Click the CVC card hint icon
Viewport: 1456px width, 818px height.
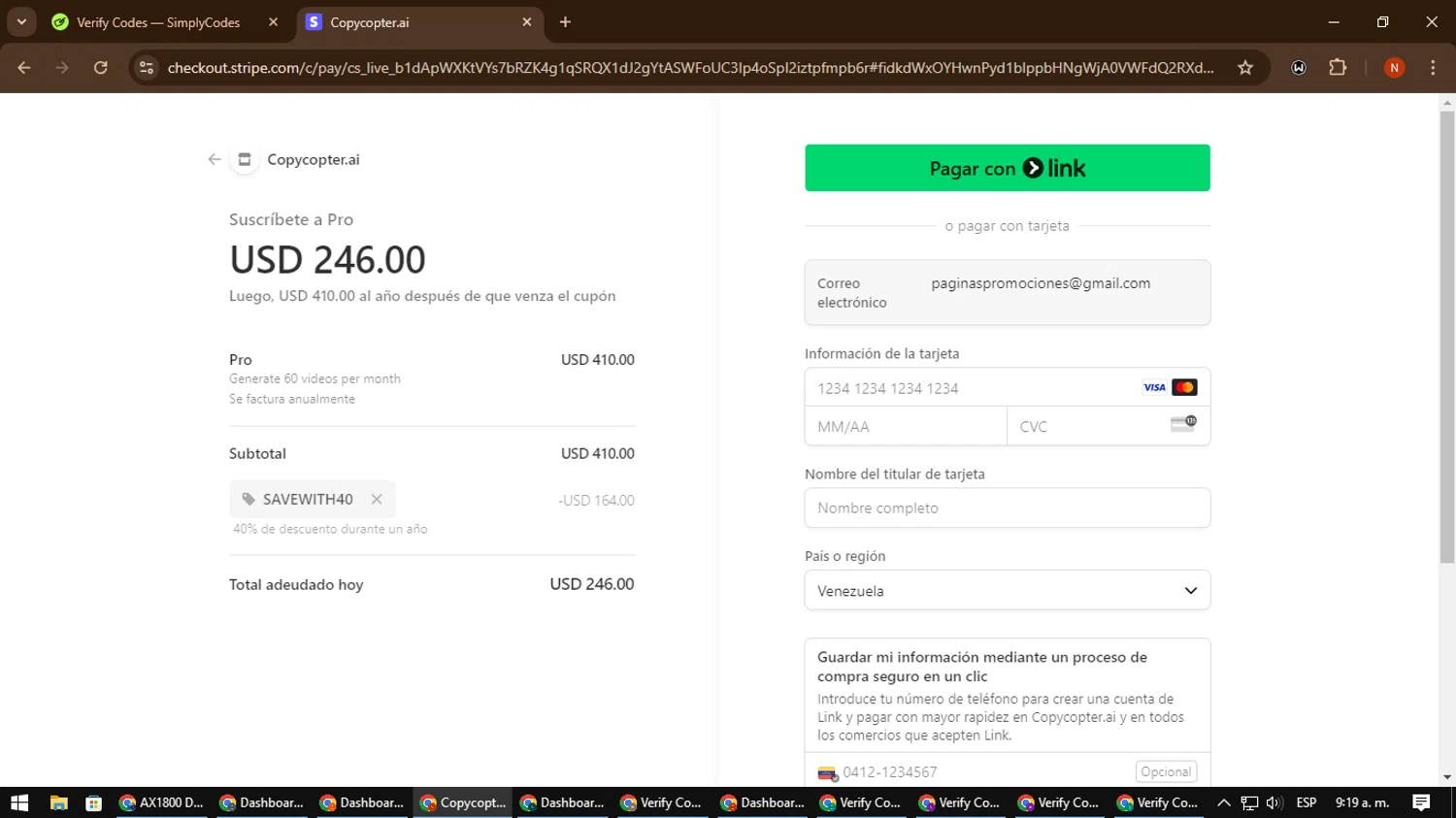coord(1183,423)
